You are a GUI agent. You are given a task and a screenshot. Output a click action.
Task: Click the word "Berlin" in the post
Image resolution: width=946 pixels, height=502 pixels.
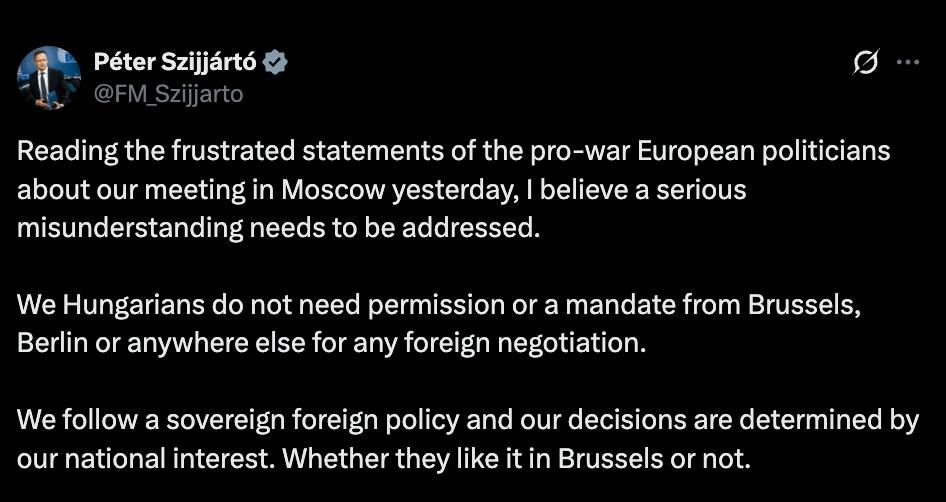tap(50, 343)
